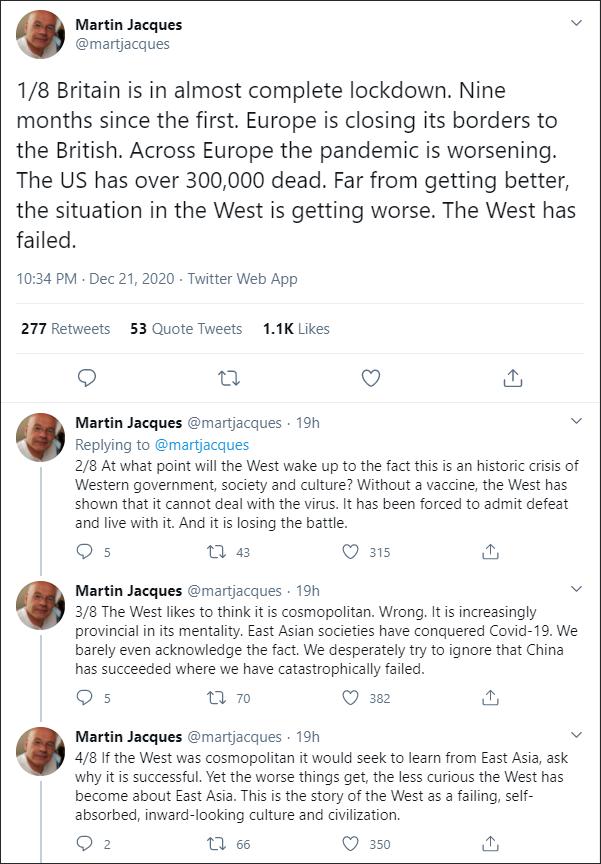The height and width of the screenshot is (864, 601).
Task: Like the main 1/8 tweet
Action: (371, 378)
